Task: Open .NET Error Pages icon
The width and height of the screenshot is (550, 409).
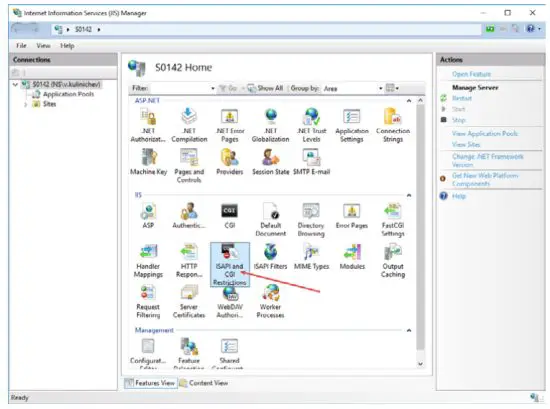Action: (230, 126)
